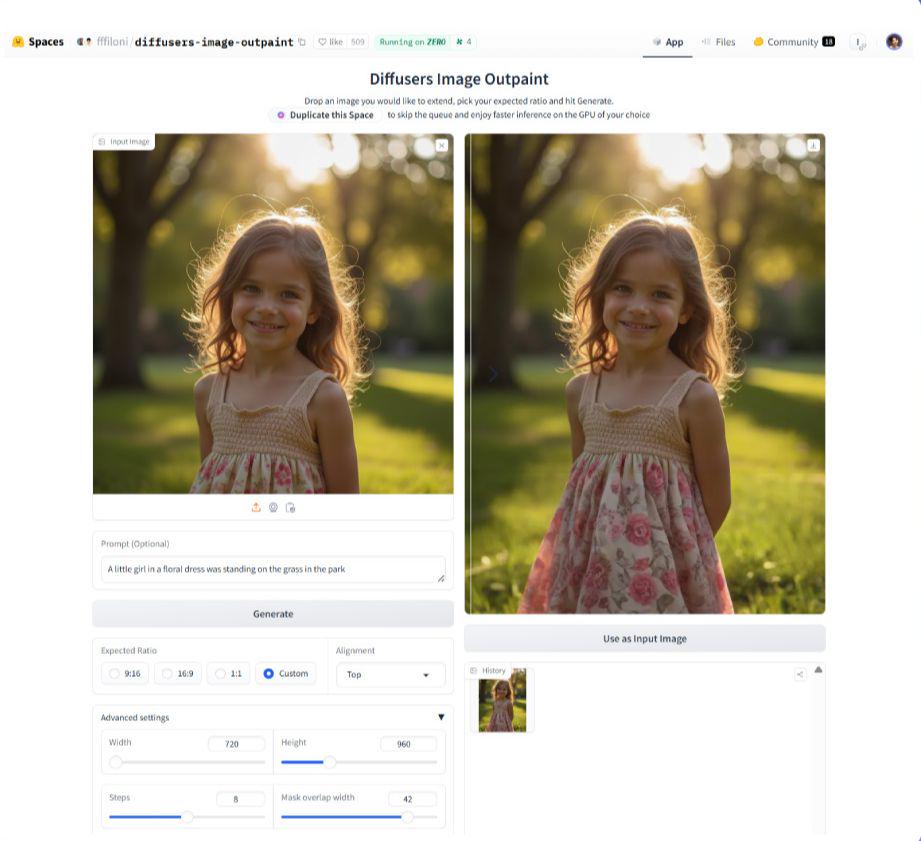Choose the 16:9 ratio option
921x841 pixels.
177,674
